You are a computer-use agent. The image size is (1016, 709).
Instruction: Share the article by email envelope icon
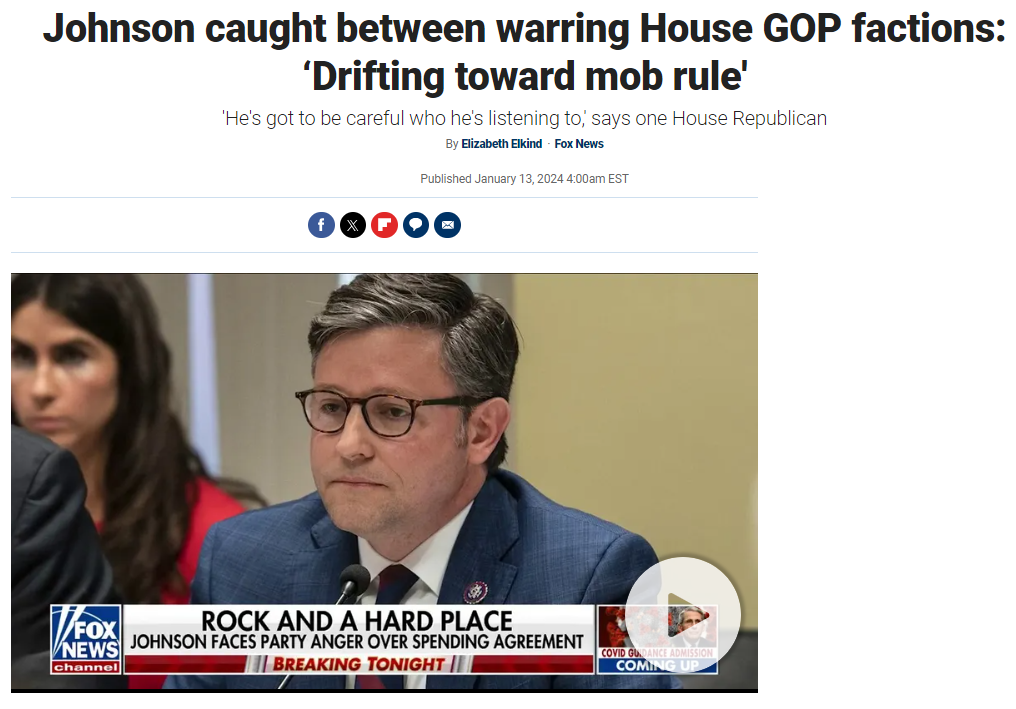(x=448, y=225)
